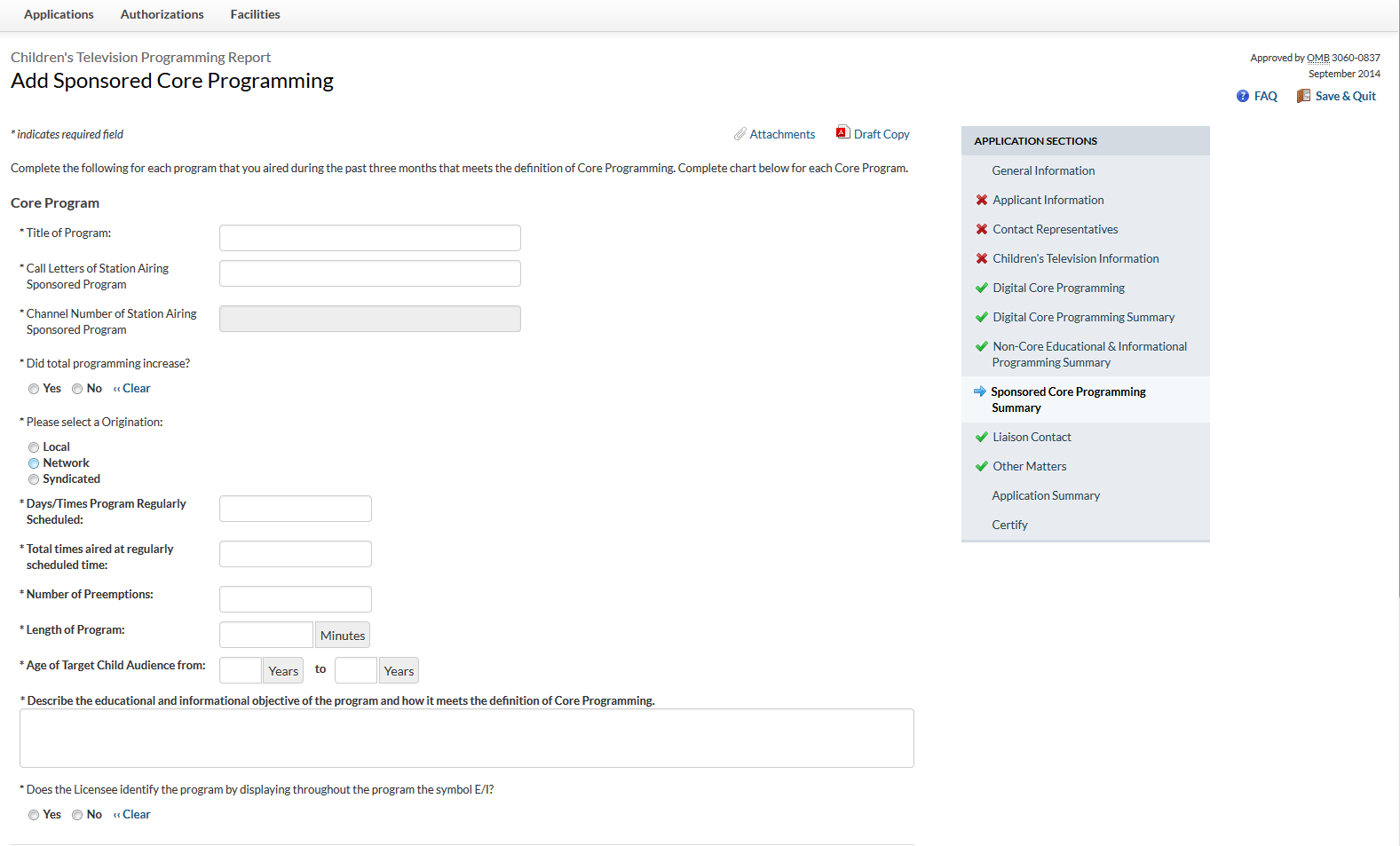Image resolution: width=1400 pixels, height=846 pixels.
Task: Open the Facilities menu
Action: pos(255,14)
